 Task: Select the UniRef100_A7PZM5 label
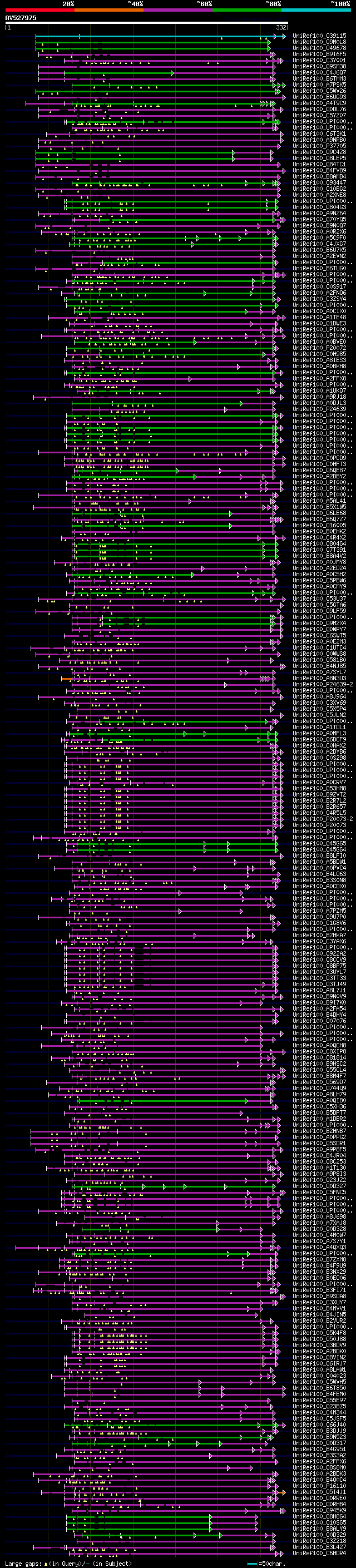click(x=319, y=911)
